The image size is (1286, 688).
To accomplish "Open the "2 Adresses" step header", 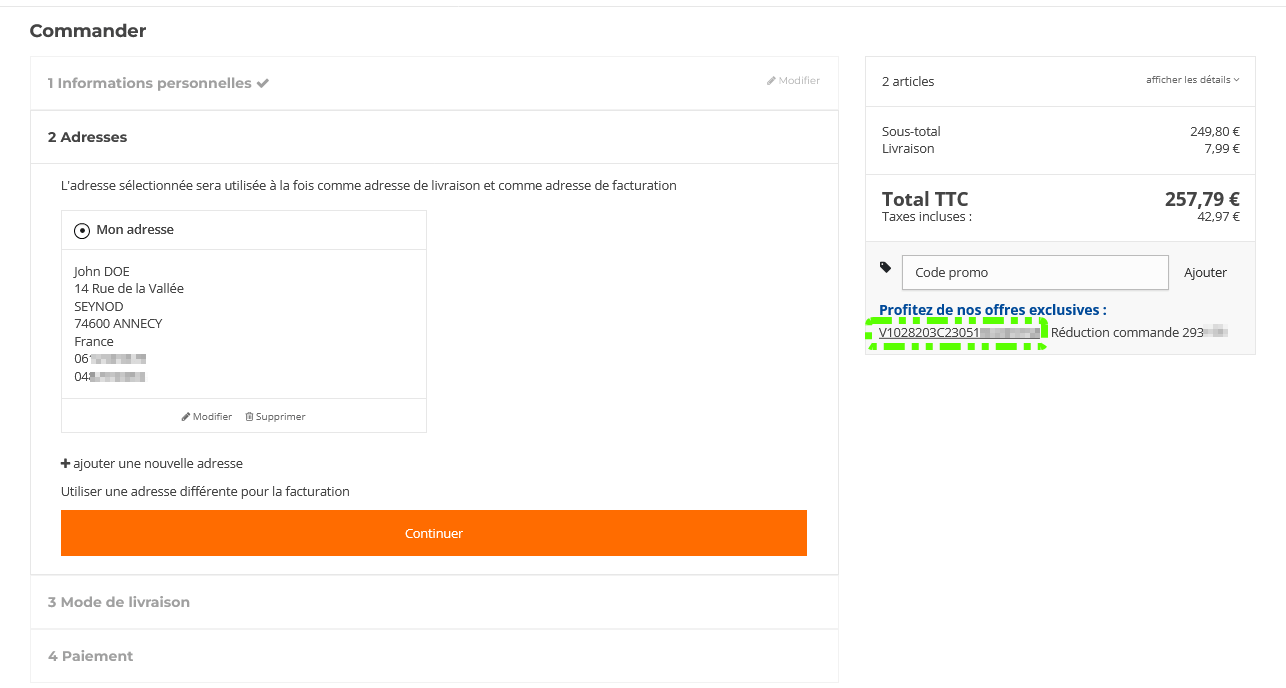I will (x=88, y=137).
